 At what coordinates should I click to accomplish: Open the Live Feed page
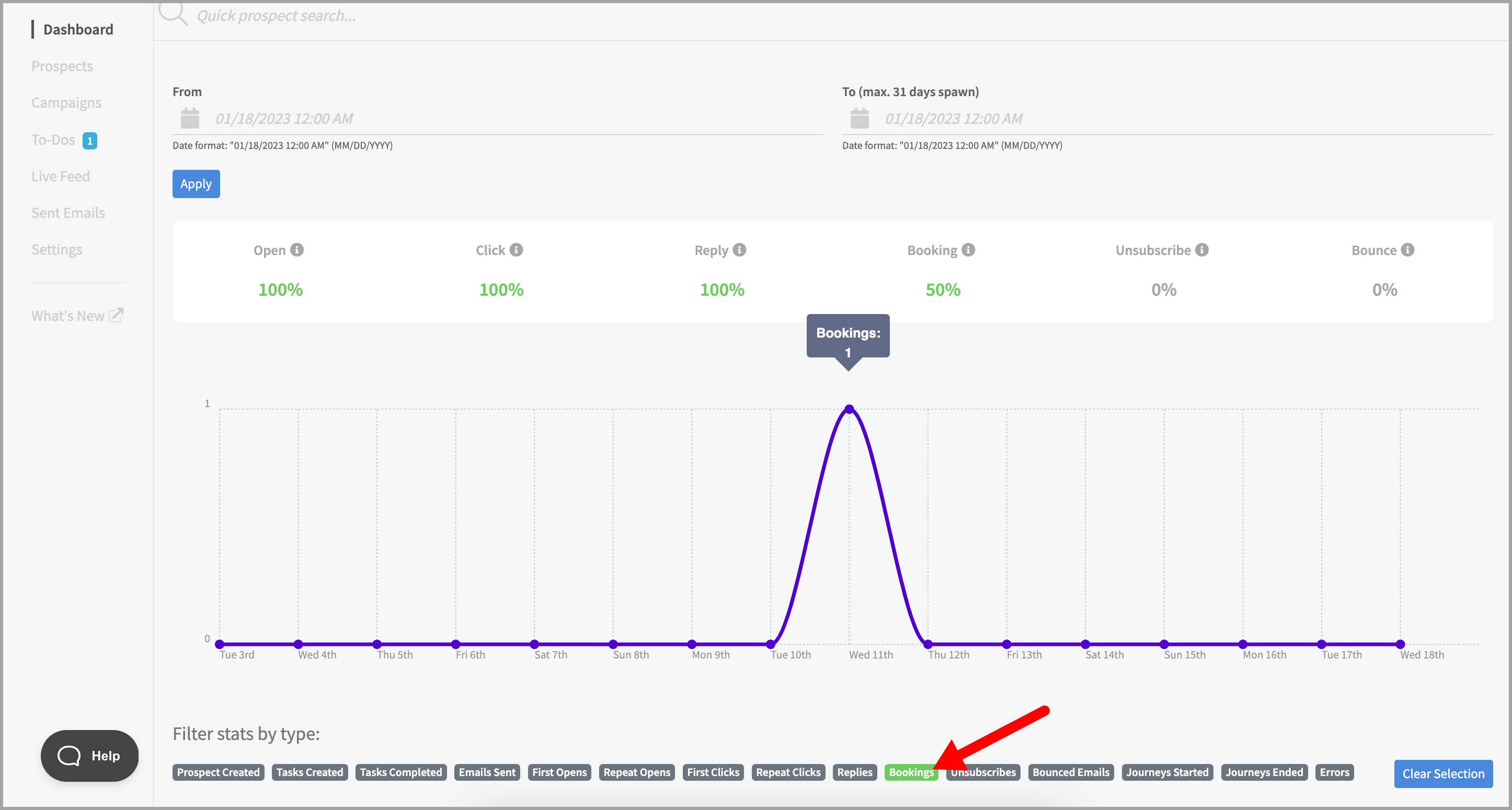click(61, 177)
